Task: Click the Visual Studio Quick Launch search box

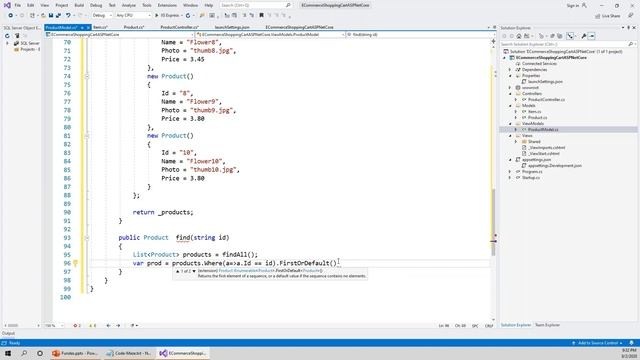Action: click(255, 5)
